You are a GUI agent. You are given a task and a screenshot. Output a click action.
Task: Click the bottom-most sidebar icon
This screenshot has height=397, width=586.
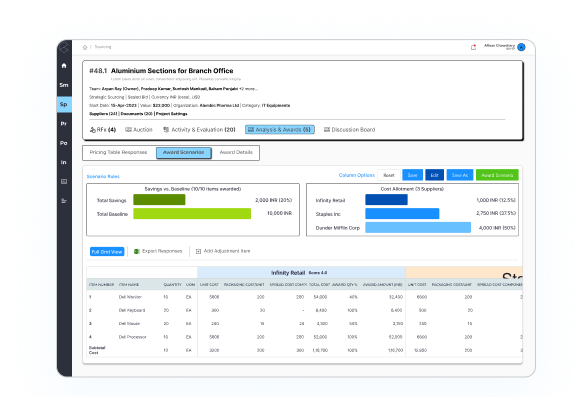[x=64, y=201]
